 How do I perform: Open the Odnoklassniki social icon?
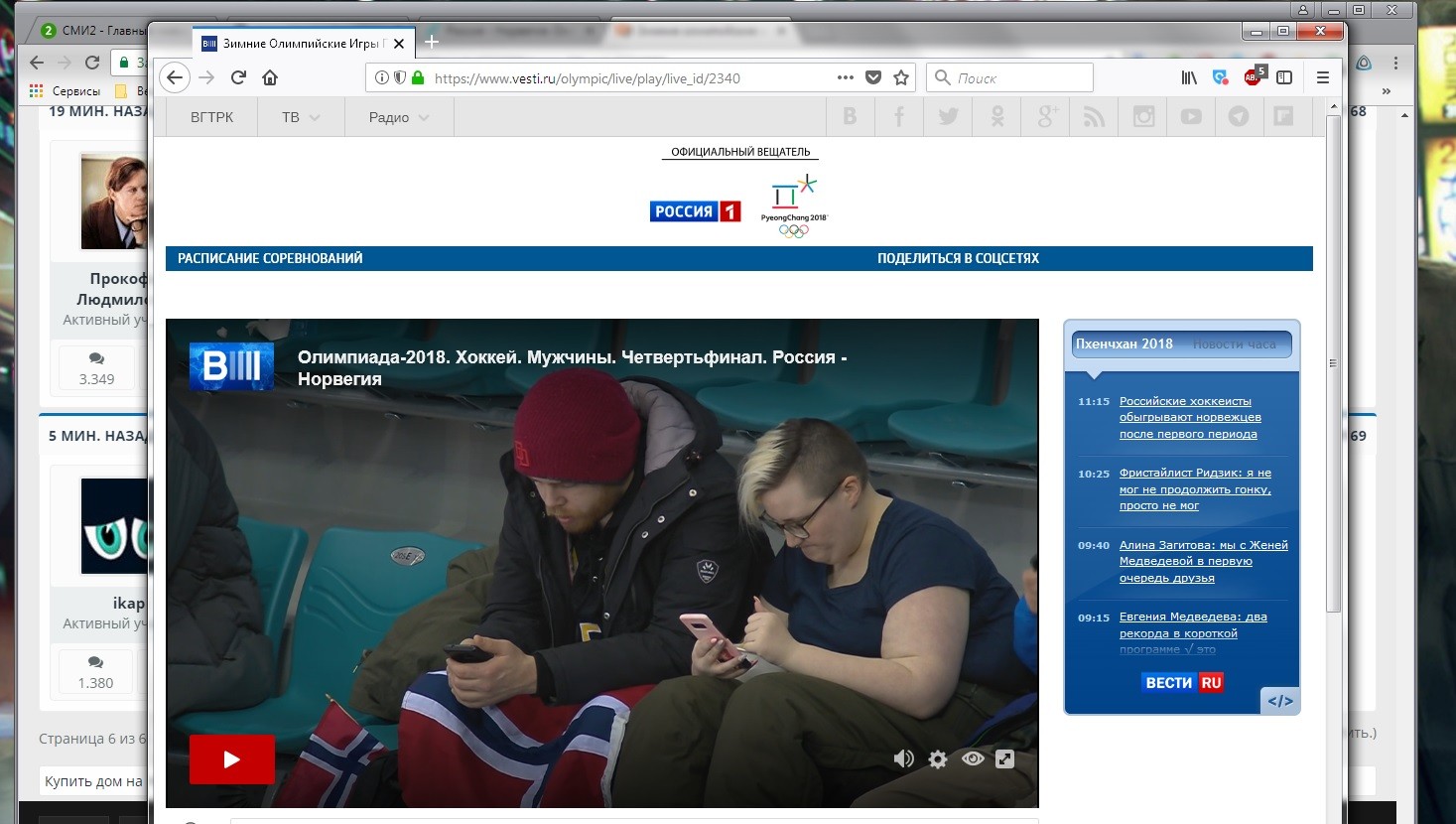click(x=997, y=117)
